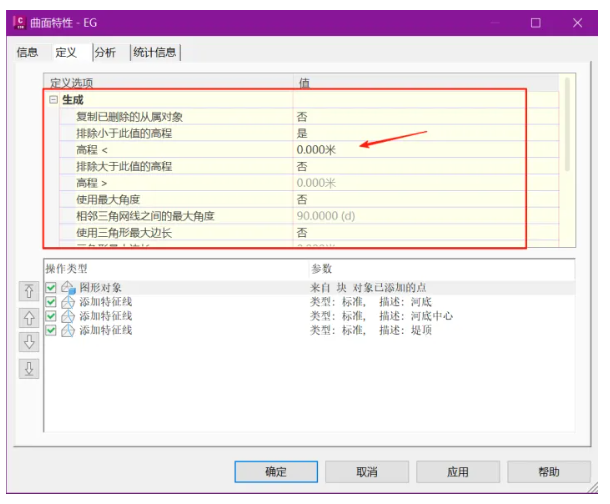Select 添加特征线 row described 河底

pyautogui.click(x=106, y=302)
